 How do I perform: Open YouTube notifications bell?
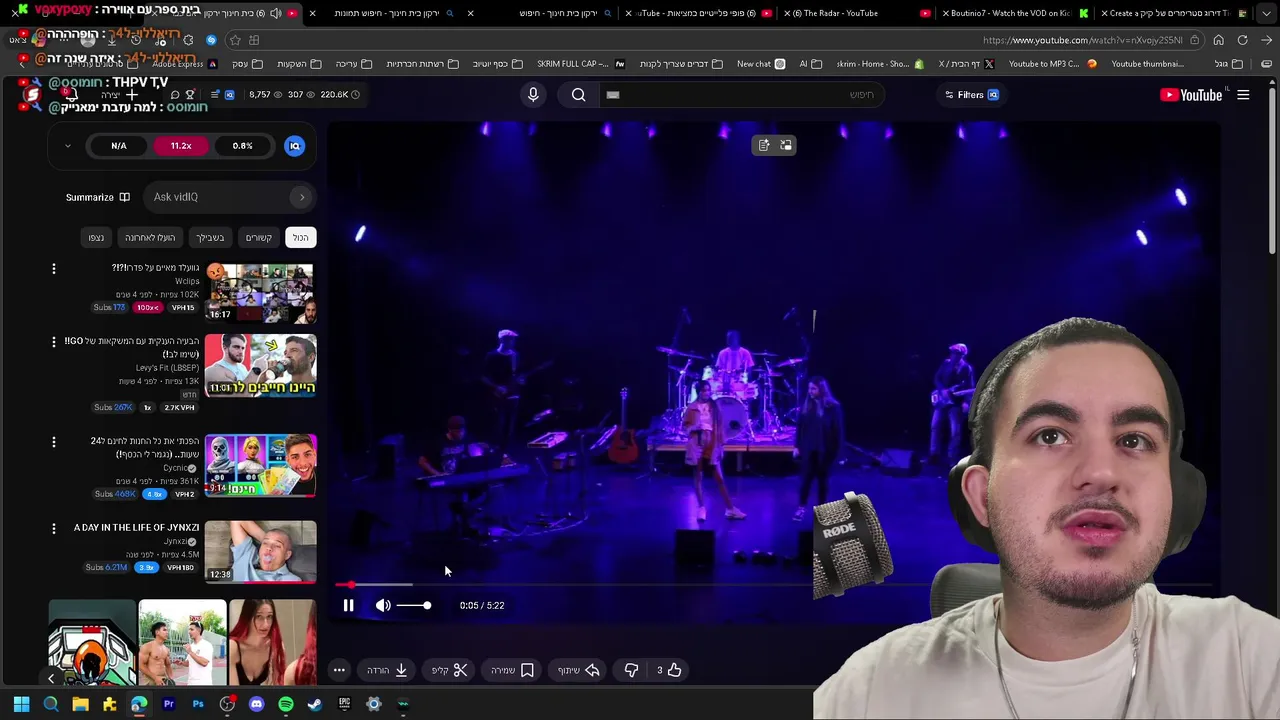[70, 95]
